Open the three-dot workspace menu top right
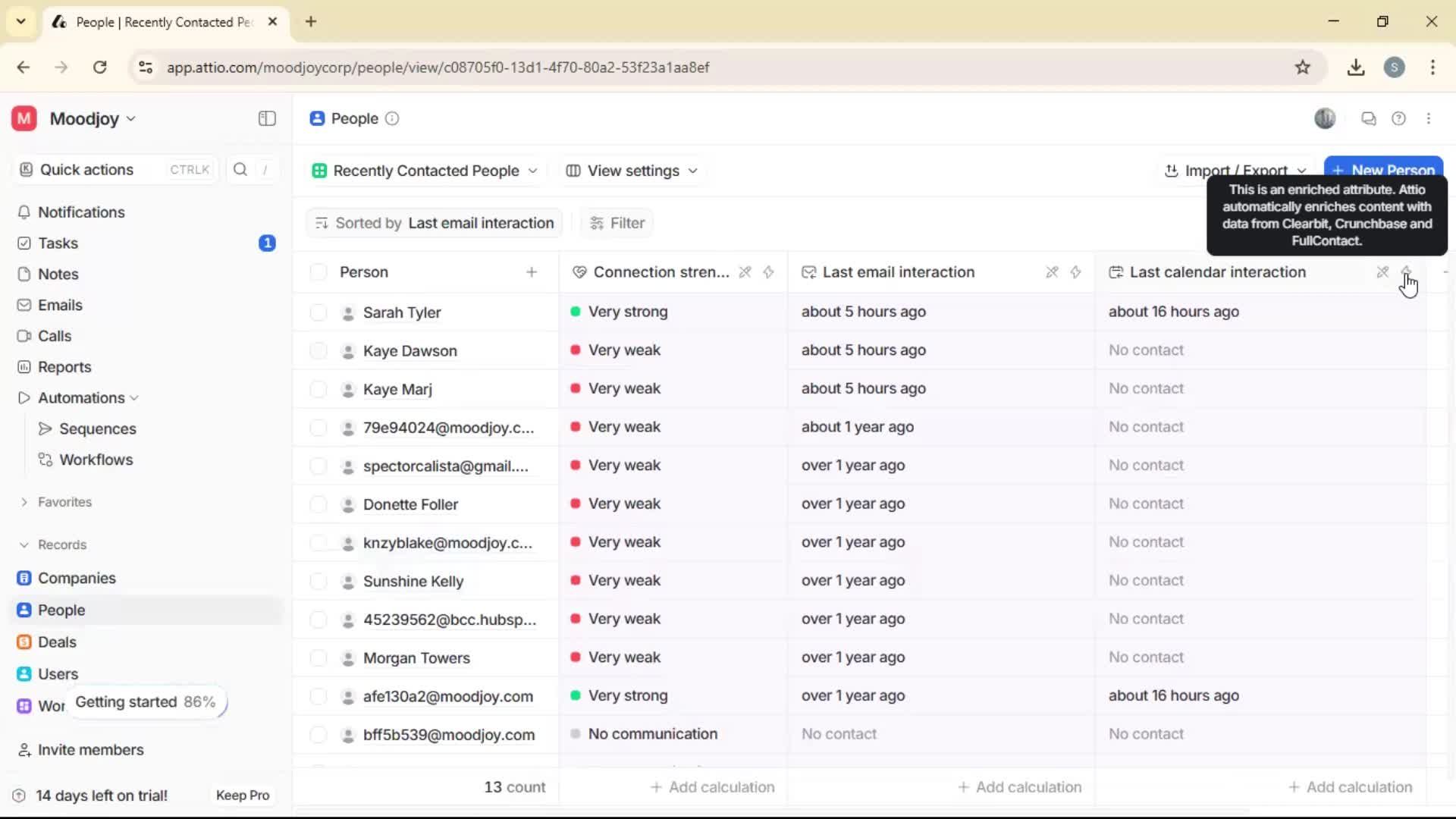 (1430, 118)
